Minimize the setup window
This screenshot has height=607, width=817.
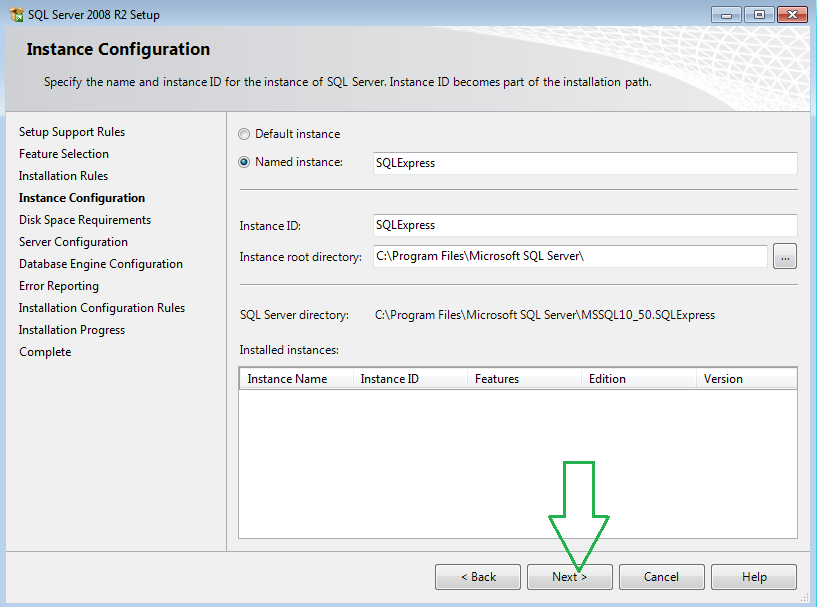726,15
